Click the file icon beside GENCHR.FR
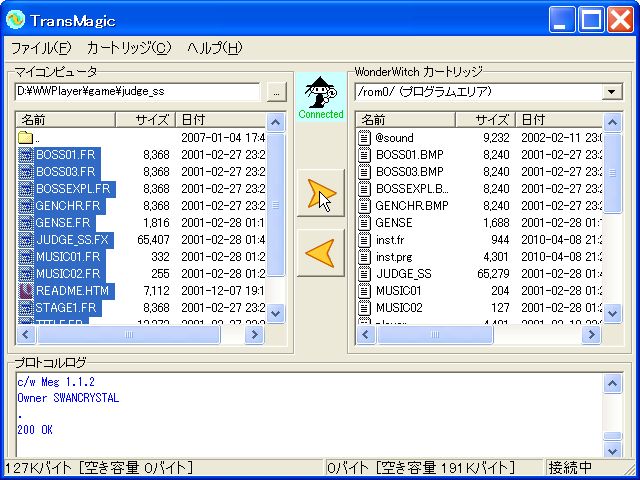This screenshot has height=480, width=640. pos(26,206)
